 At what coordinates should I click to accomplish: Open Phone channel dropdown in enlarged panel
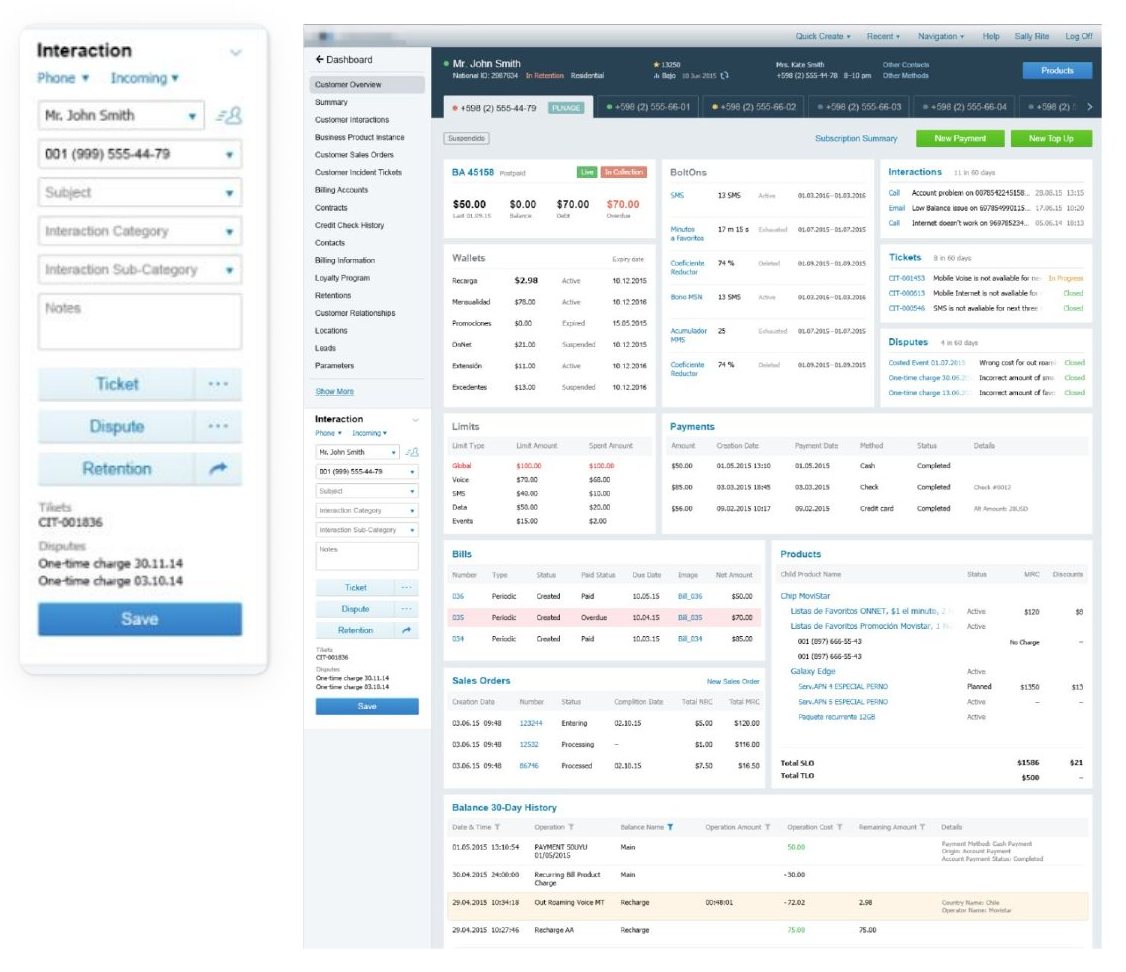[x=63, y=78]
